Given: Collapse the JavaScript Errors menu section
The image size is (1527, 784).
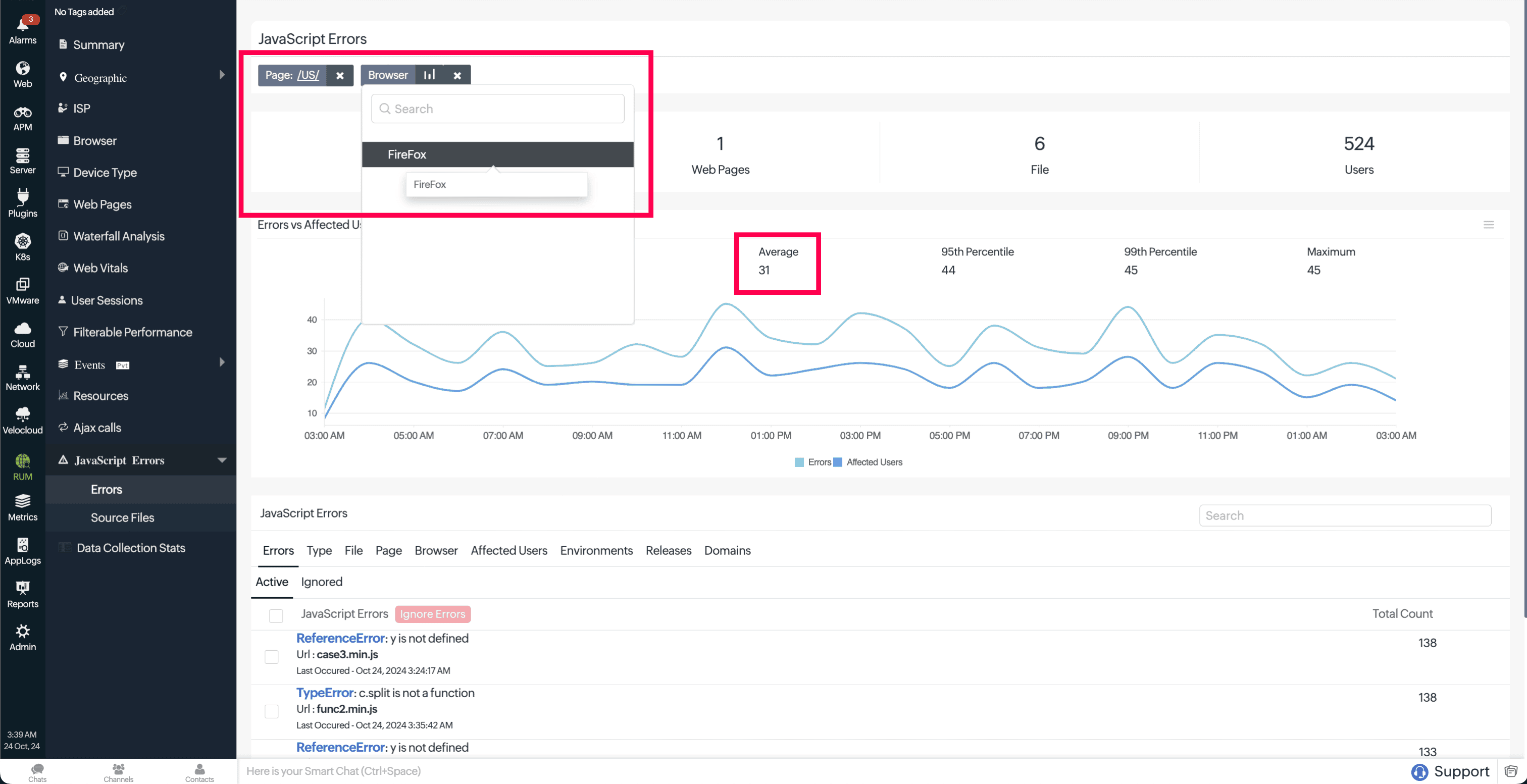Looking at the screenshot, I should point(222,460).
